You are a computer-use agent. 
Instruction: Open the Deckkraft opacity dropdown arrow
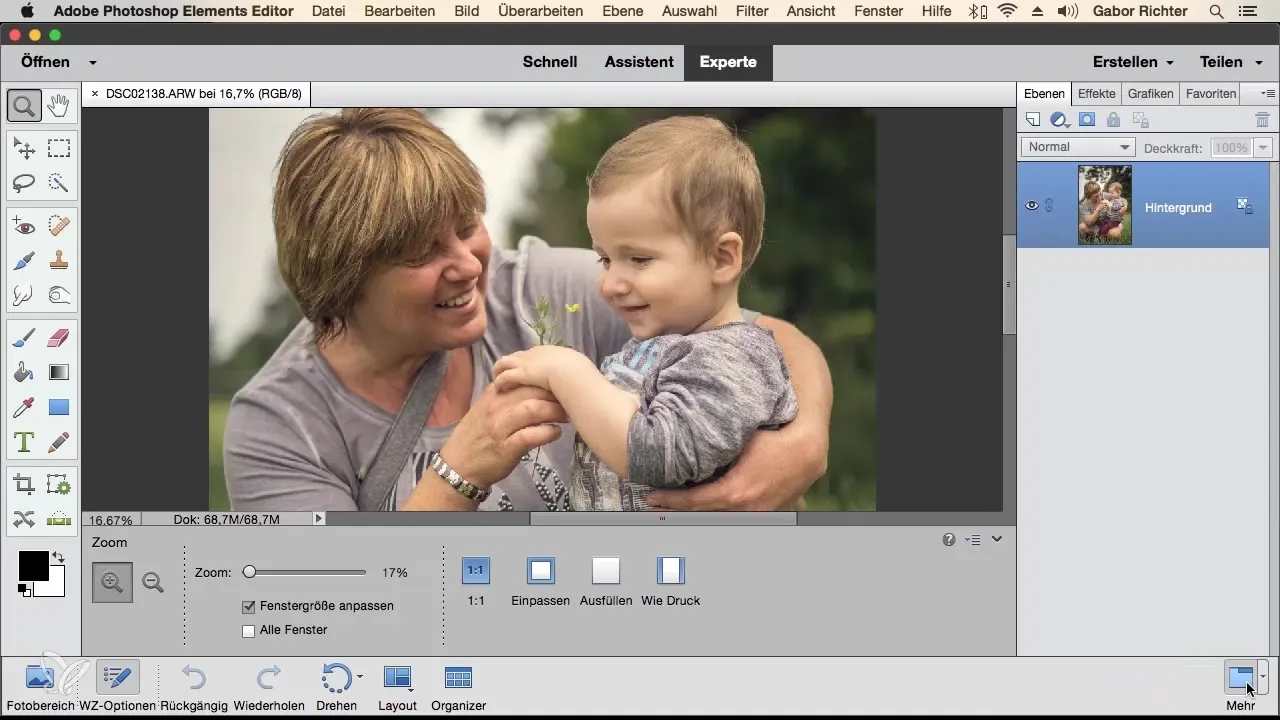[1262, 147]
